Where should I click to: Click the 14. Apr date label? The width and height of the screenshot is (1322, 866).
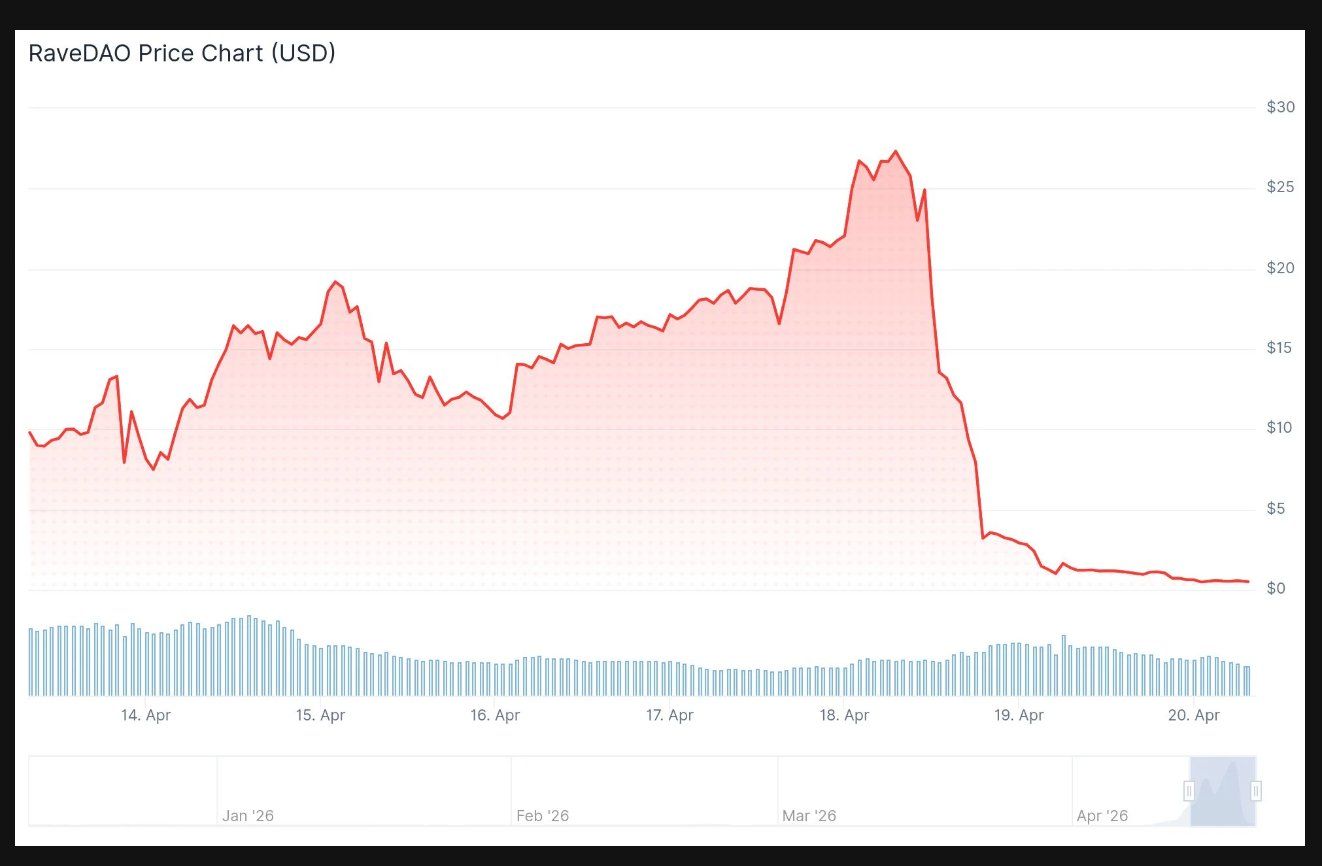(x=146, y=715)
